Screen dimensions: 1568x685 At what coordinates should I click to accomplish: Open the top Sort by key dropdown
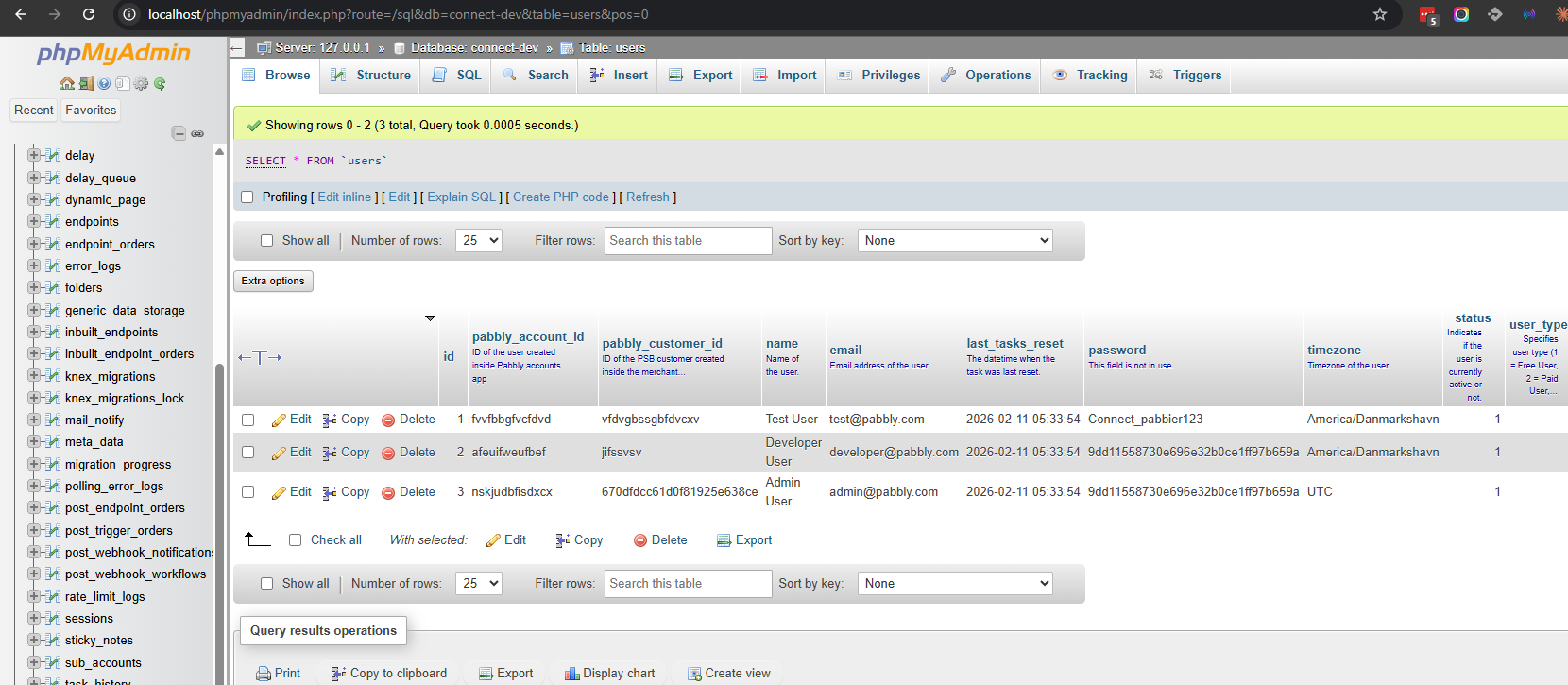[955, 241]
